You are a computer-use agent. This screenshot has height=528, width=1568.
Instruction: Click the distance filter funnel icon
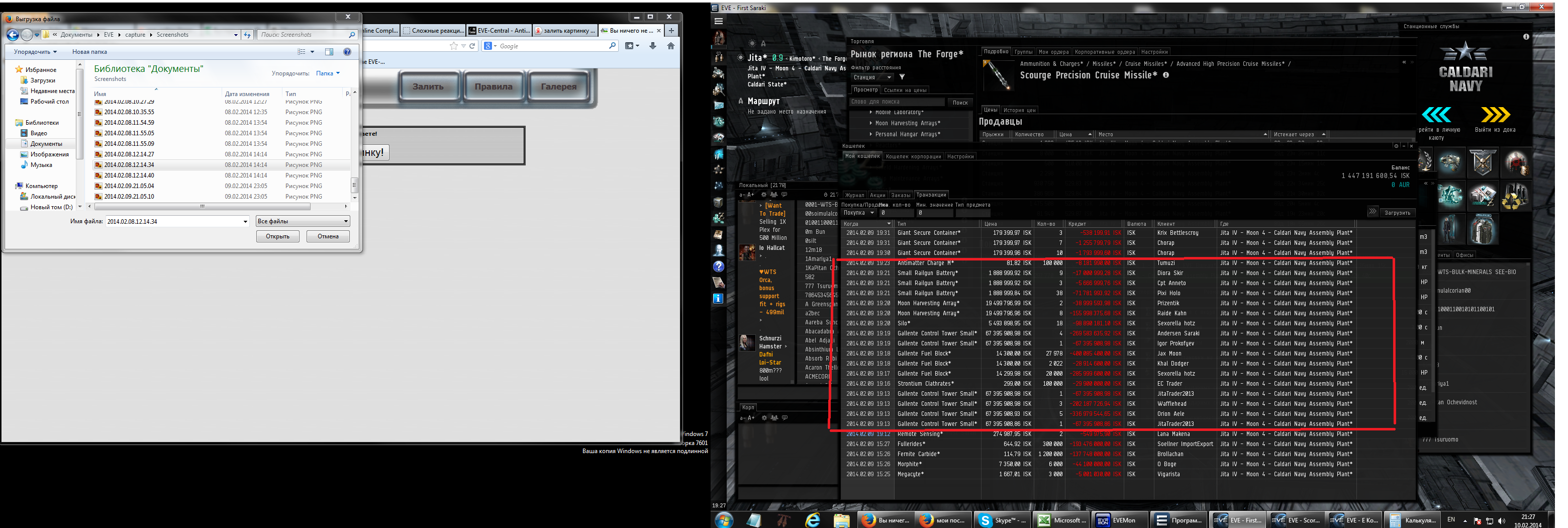click(902, 77)
